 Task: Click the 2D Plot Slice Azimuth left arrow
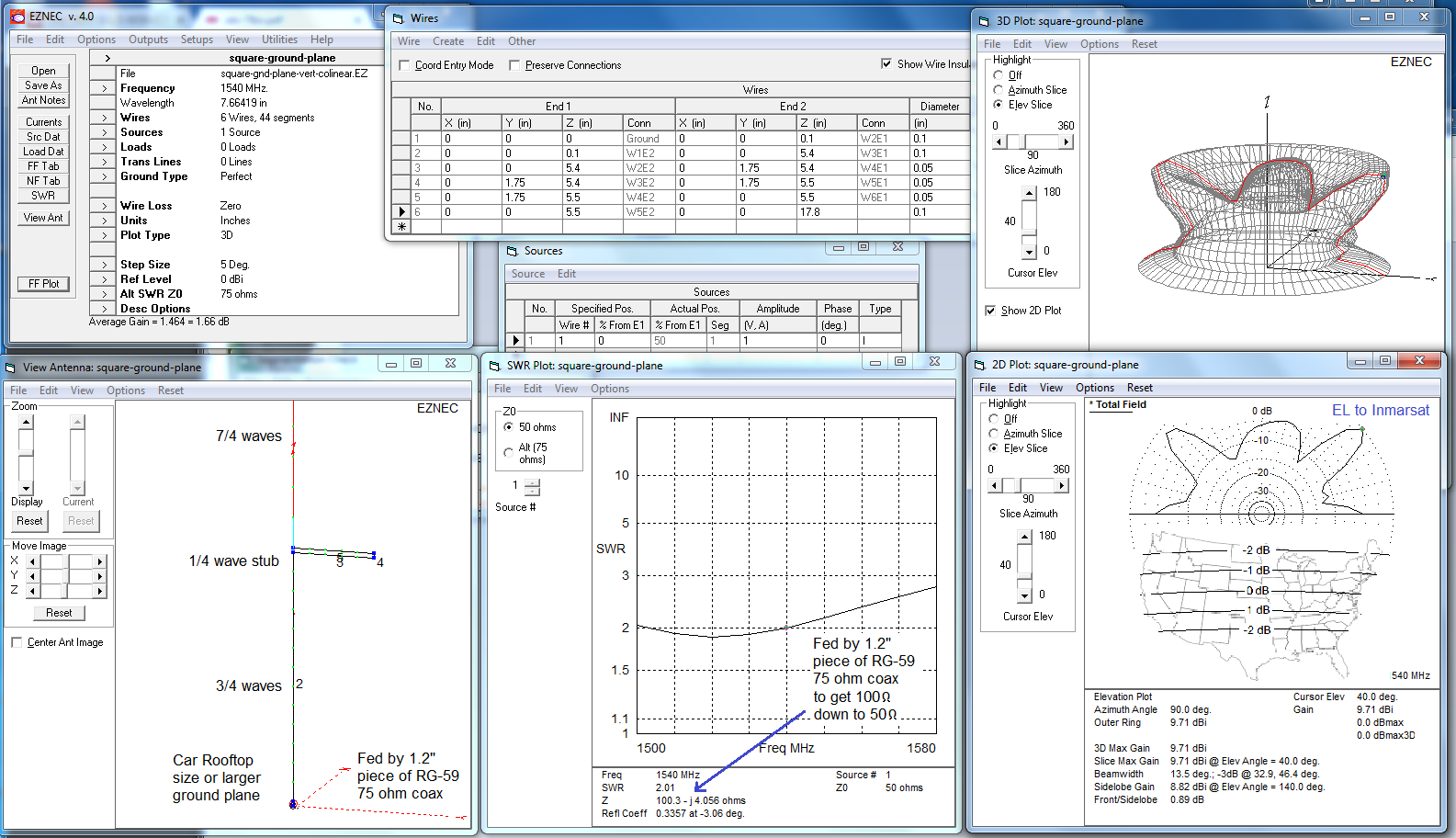[x=995, y=485]
